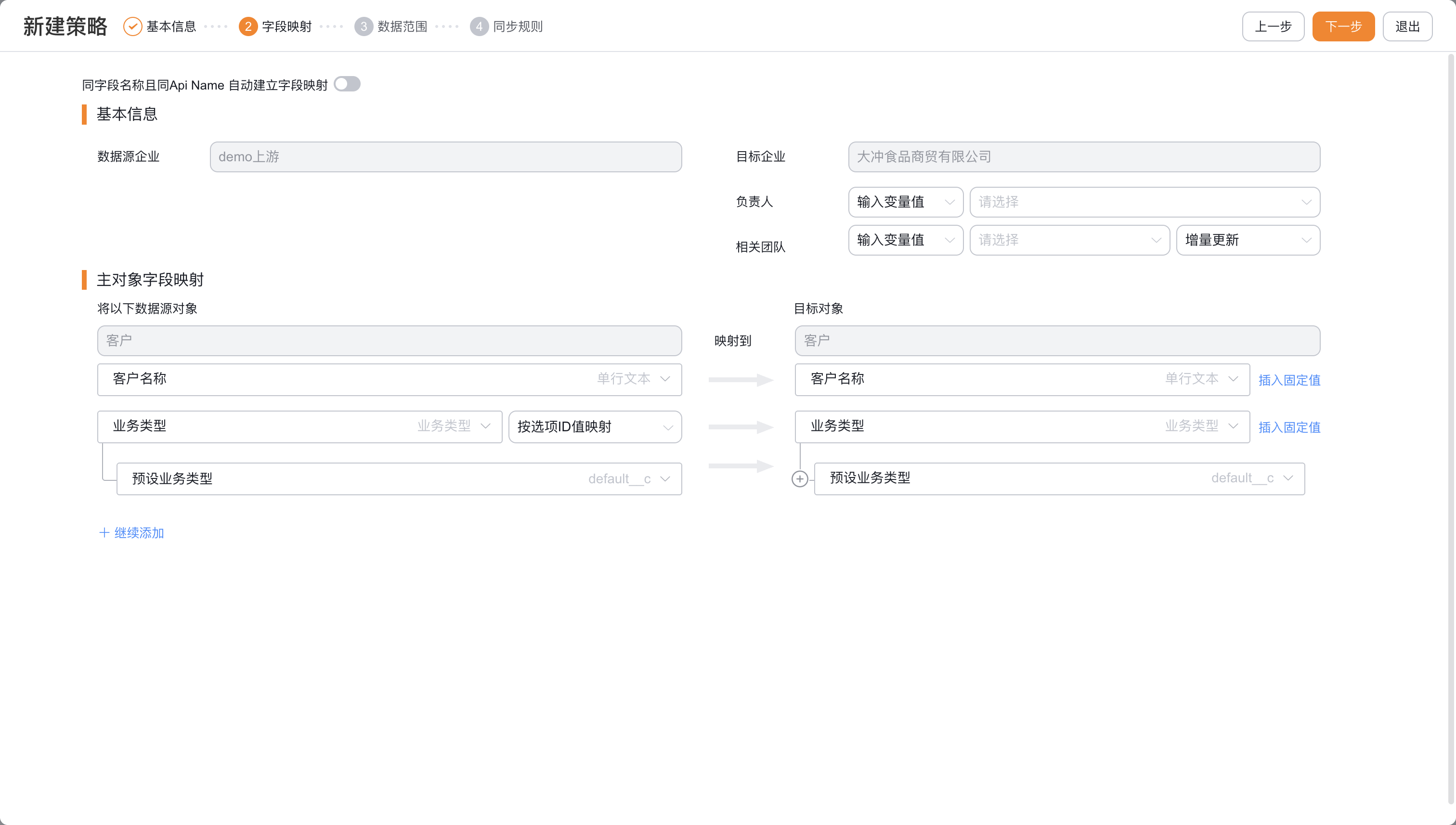Screen dimensions: 1456x825
Task: Select 同步规则 step label
Action: pos(518,26)
